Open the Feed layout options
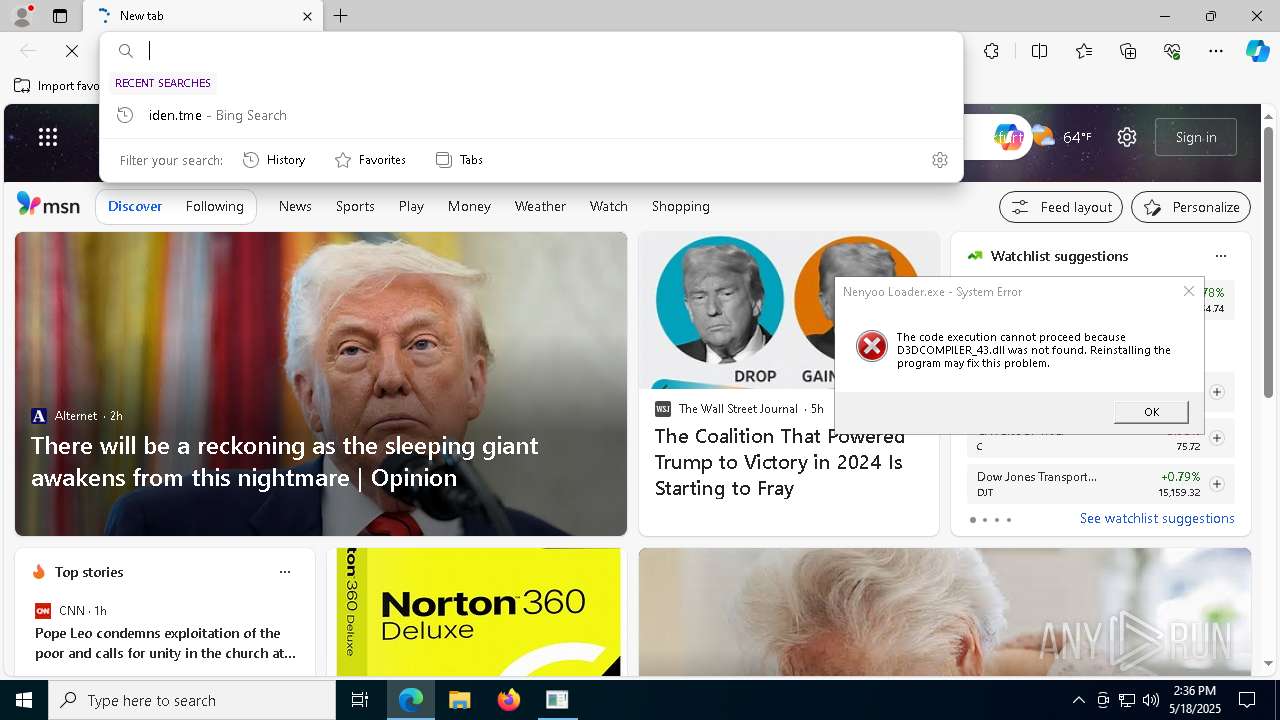Image resolution: width=1280 pixels, height=720 pixels. [x=1061, y=207]
